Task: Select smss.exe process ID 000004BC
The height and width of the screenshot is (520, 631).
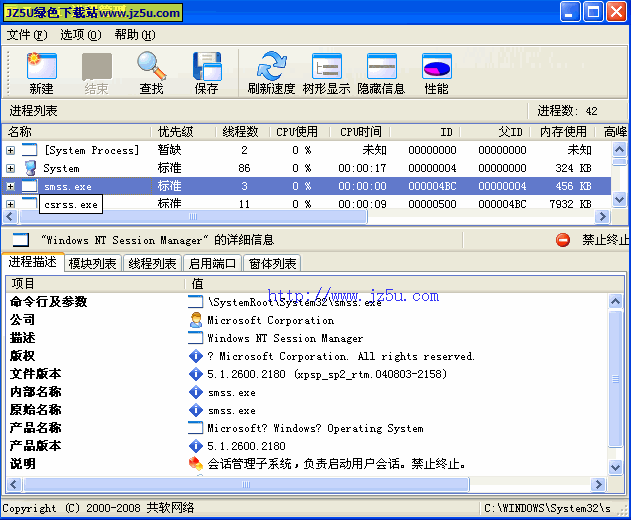Action: pos(432,186)
